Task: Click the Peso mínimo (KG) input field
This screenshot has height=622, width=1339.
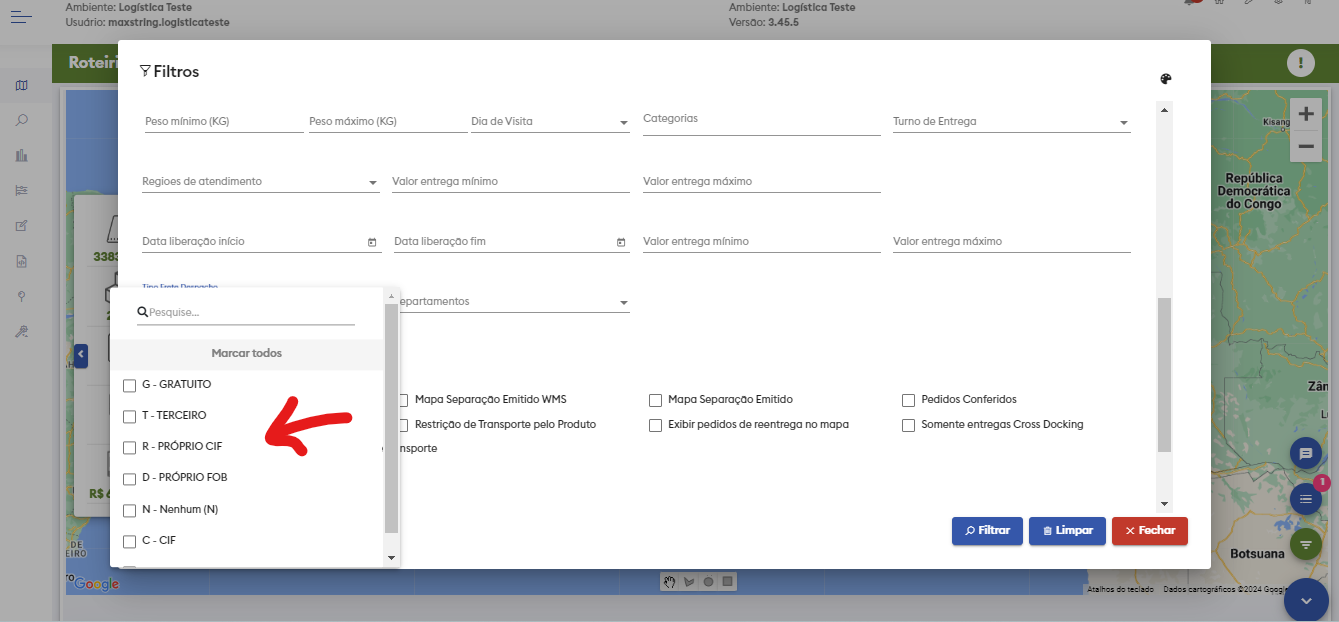Action: click(x=223, y=122)
